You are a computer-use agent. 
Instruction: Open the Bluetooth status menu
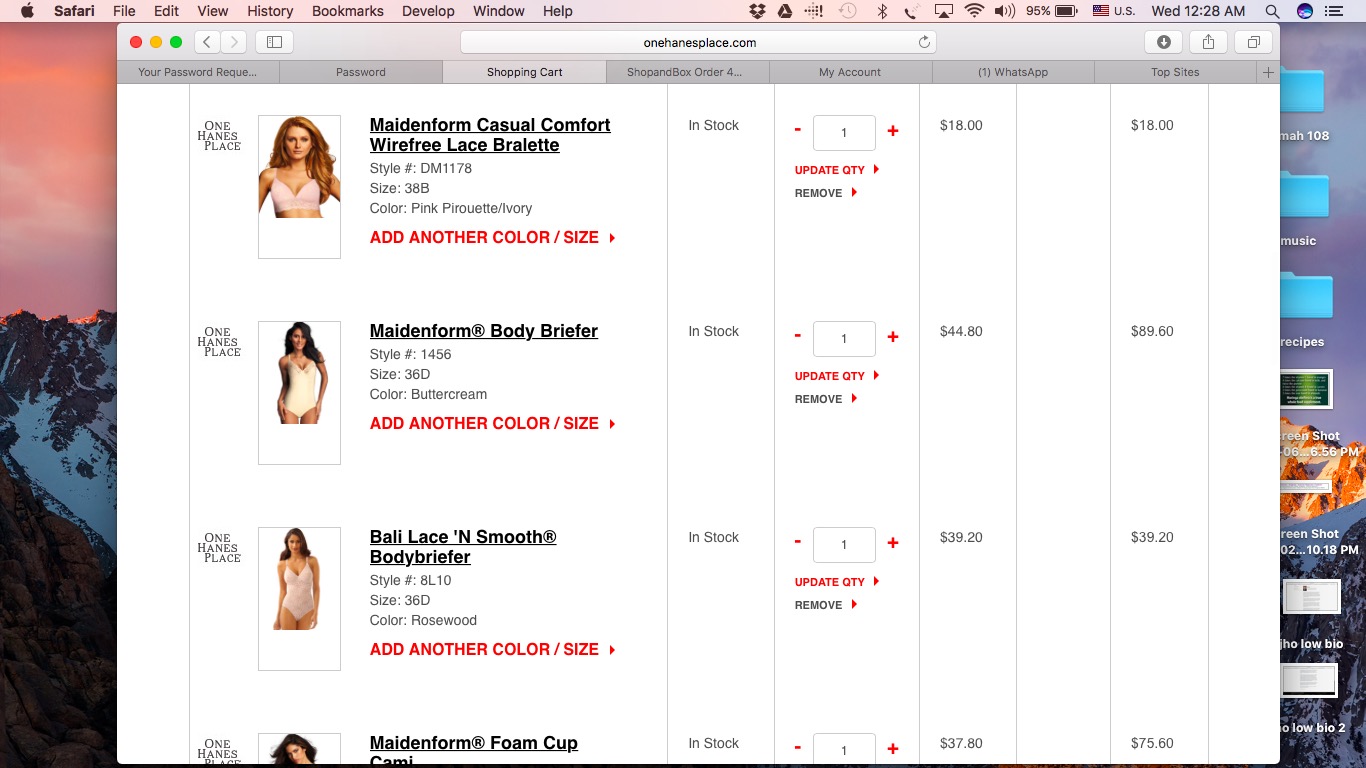[x=882, y=11]
